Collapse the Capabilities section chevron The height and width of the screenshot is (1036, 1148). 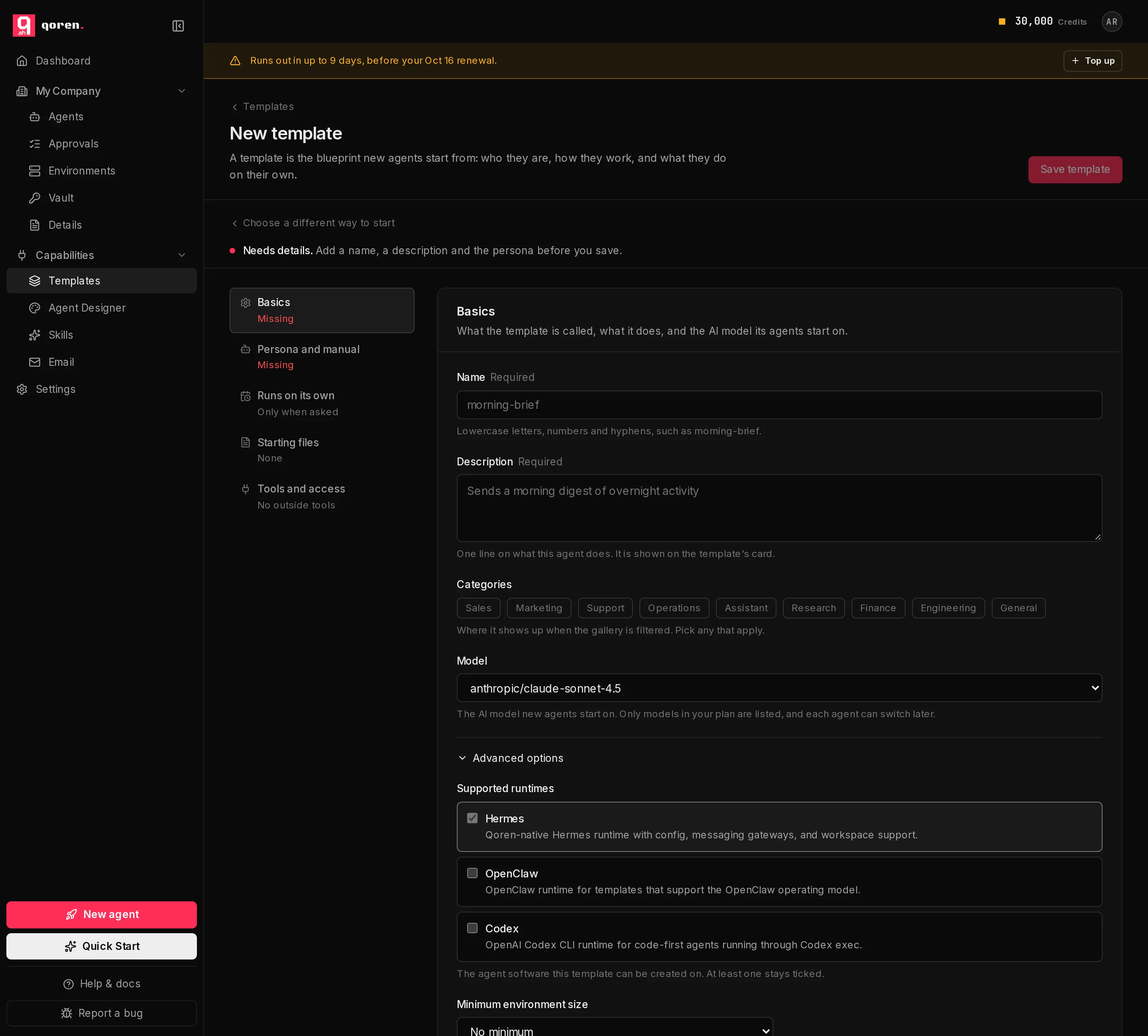click(x=182, y=255)
